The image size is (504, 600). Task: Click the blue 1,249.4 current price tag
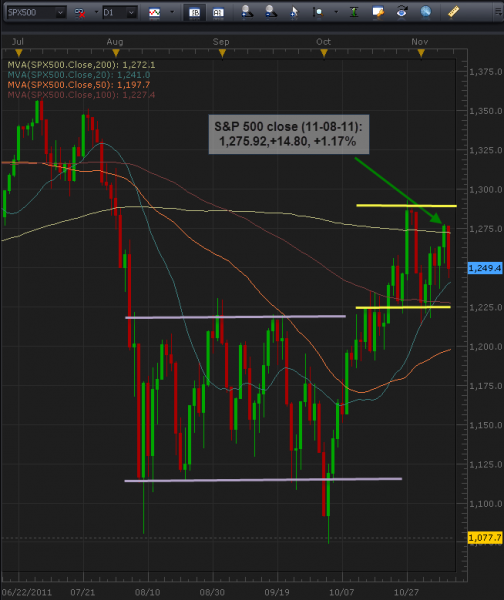[x=485, y=268]
